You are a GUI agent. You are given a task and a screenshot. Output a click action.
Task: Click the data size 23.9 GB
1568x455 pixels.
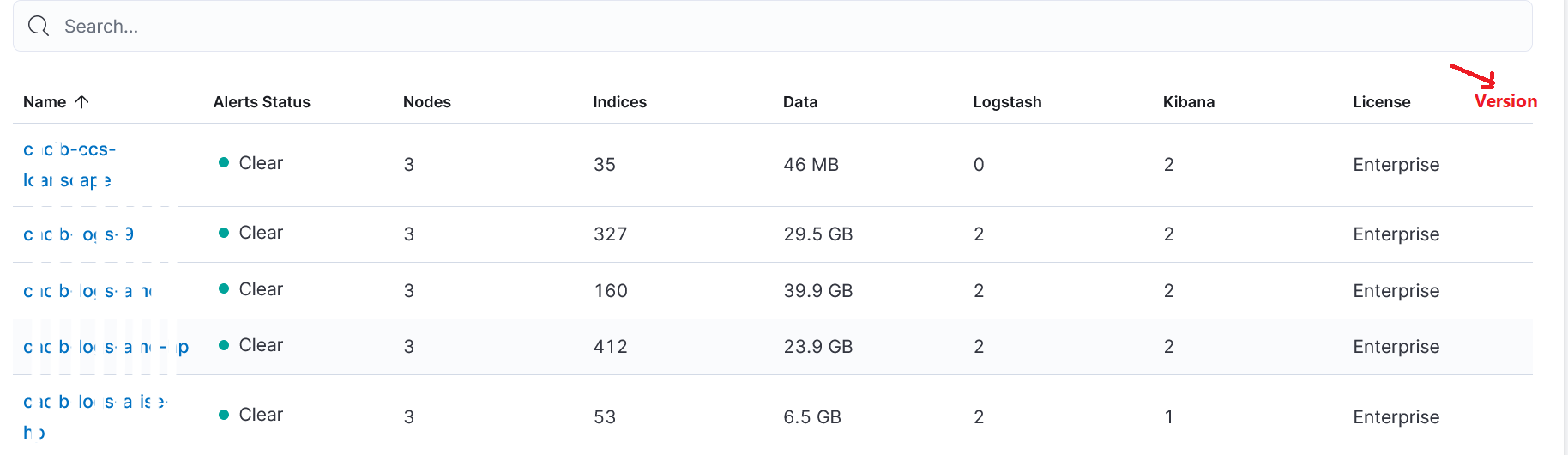click(x=818, y=347)
